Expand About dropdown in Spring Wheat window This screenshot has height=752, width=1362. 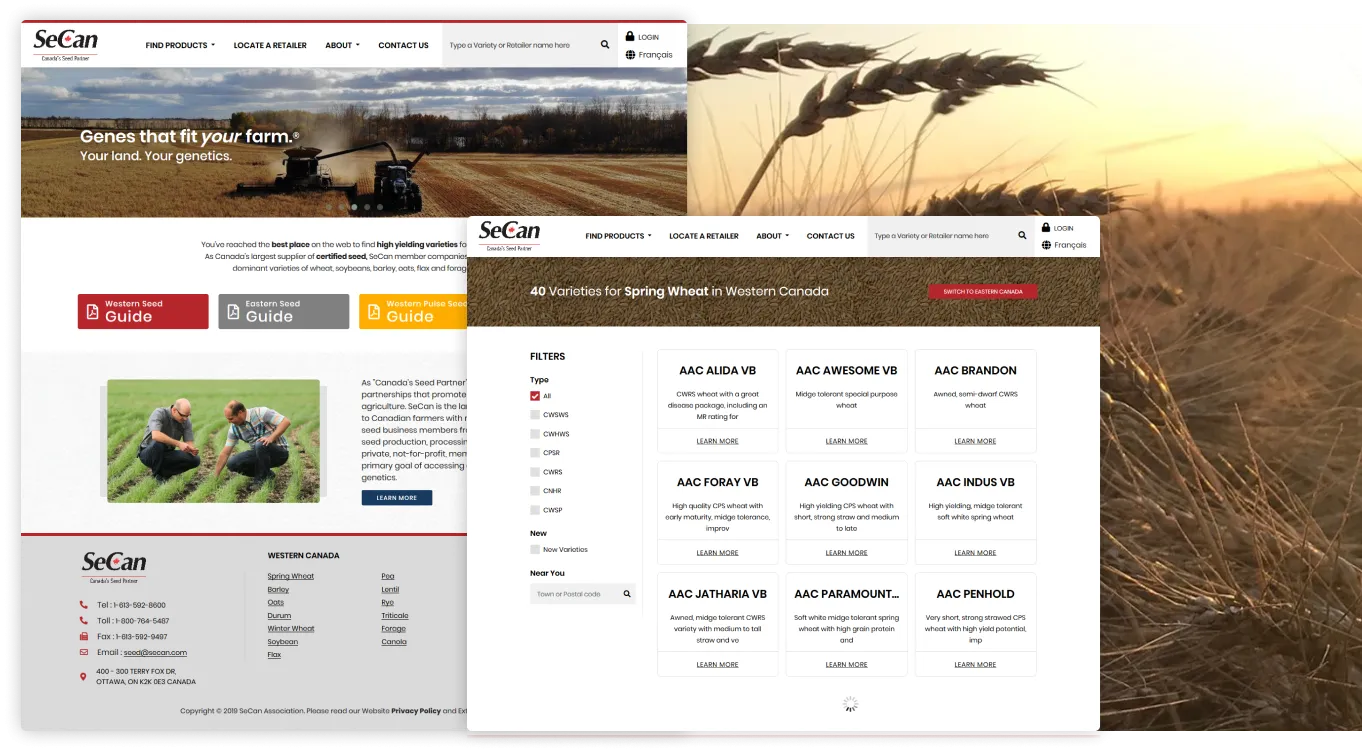point(772,236)
